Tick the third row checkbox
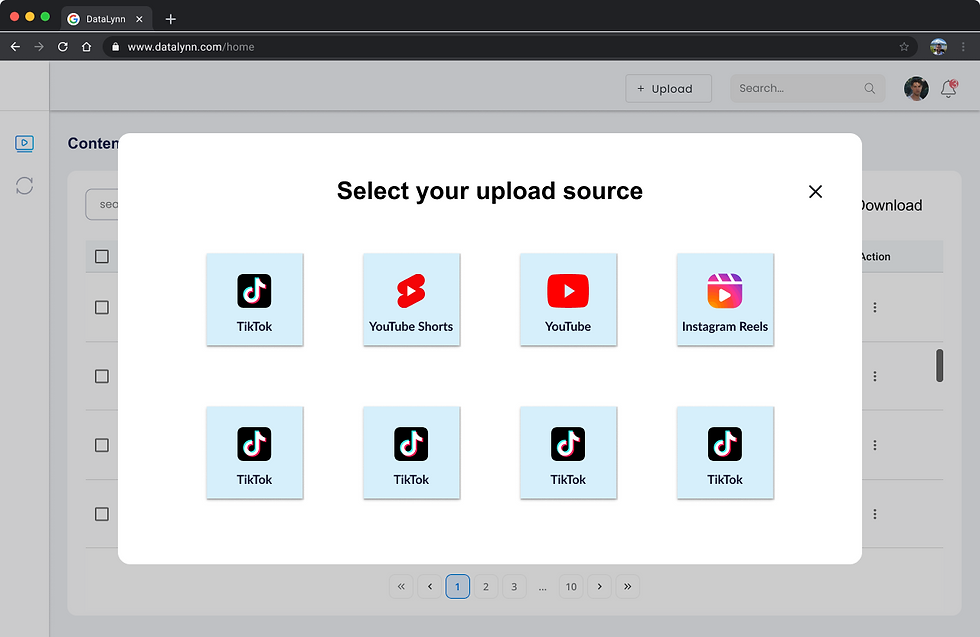The width and height of the screenshot is (980, 637). (x=102, y=445)
